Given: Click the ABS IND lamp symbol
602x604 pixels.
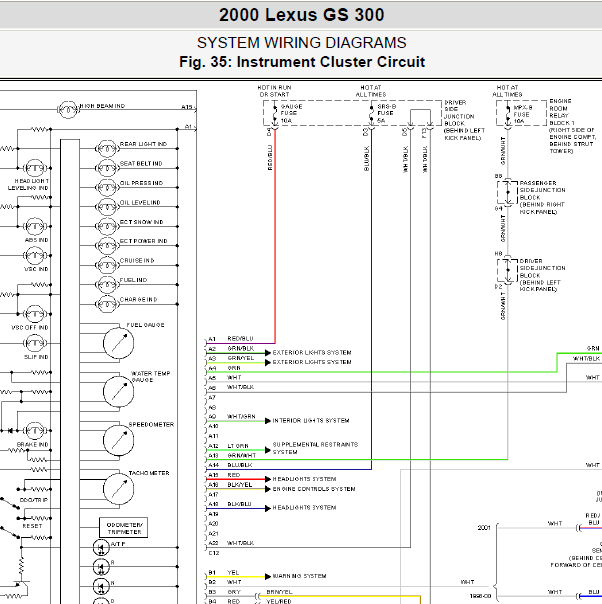Looking at the screenshot, I should click(35, 226).
